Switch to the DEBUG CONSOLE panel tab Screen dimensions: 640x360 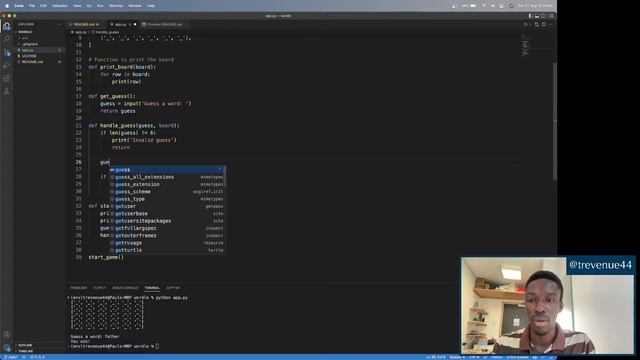125,288
